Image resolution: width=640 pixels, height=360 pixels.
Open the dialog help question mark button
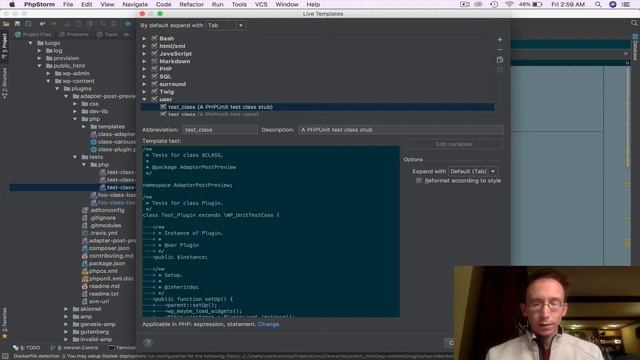pyautogui.click(x=148, y=343)
